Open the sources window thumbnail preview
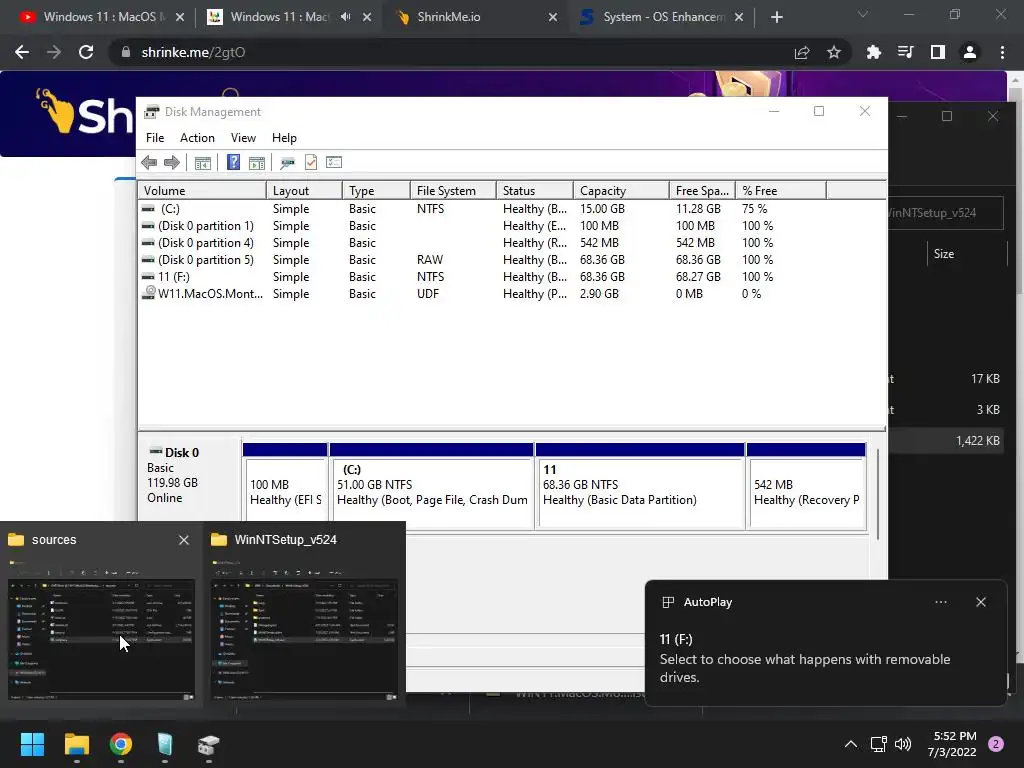The image size is (1024, 768). [101, 639]
